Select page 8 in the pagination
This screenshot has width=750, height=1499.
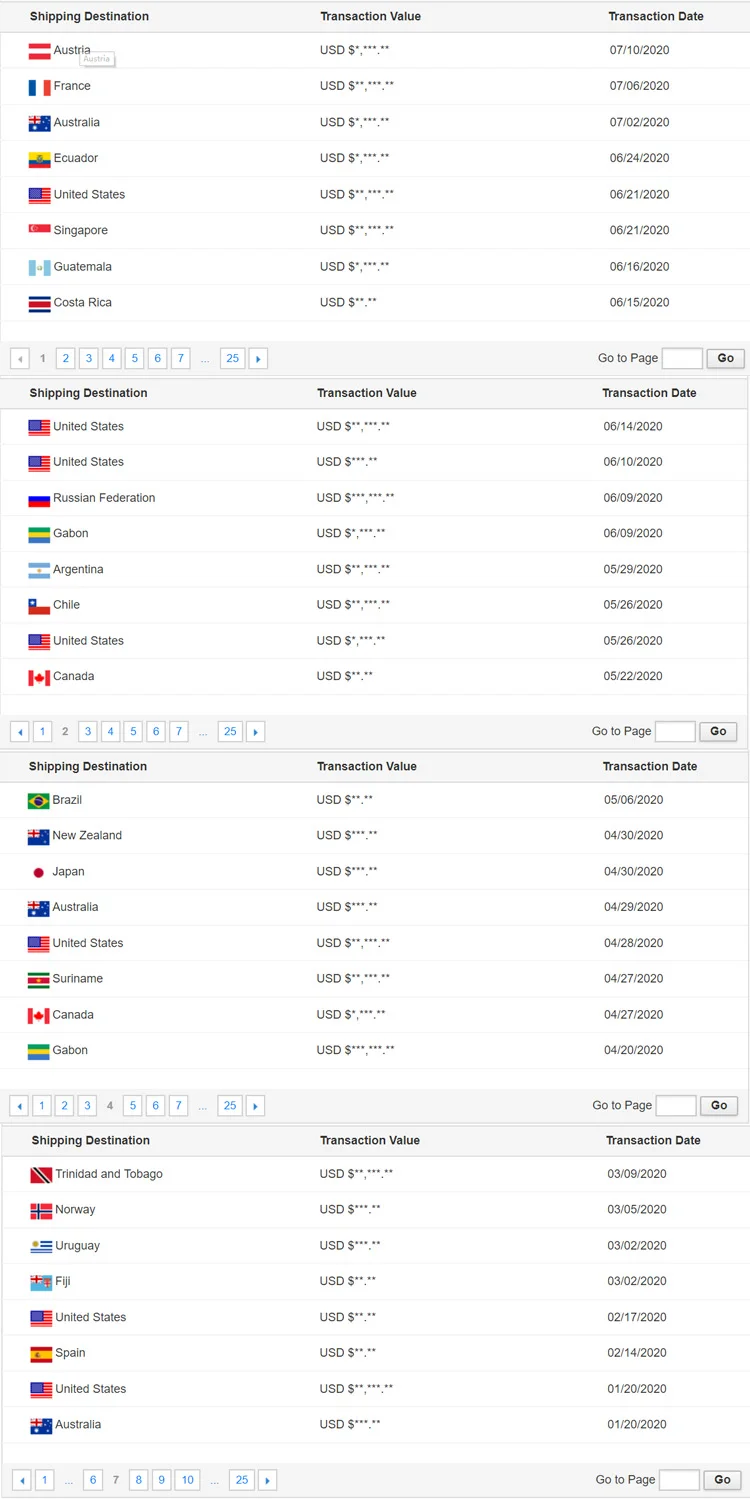pos(138,1480)
